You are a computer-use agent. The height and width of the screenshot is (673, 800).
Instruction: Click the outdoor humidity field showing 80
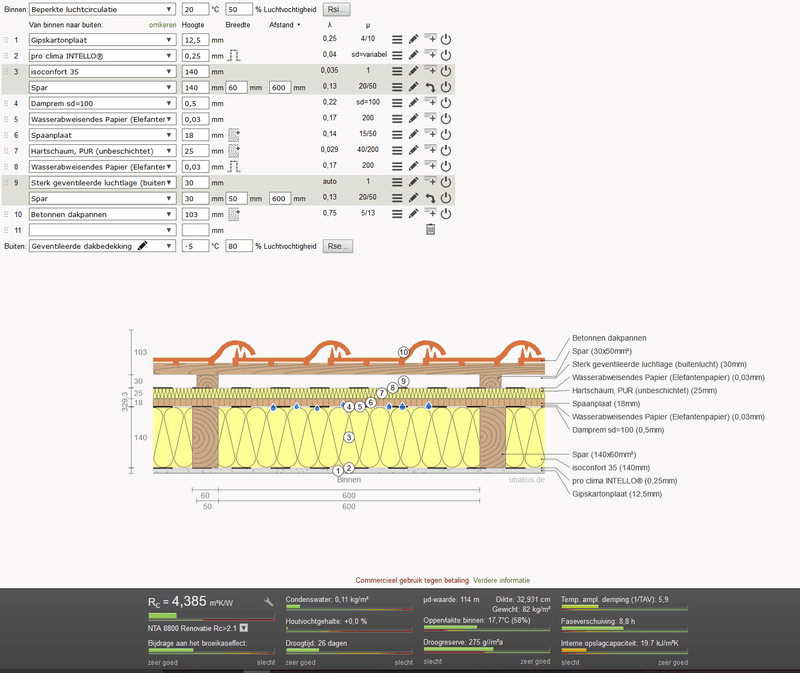[239, 246]
